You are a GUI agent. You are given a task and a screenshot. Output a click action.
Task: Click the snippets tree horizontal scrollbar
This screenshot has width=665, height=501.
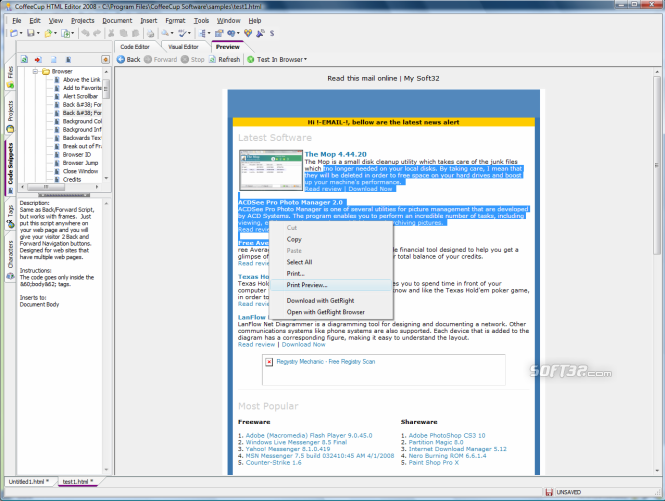[46, 187]
